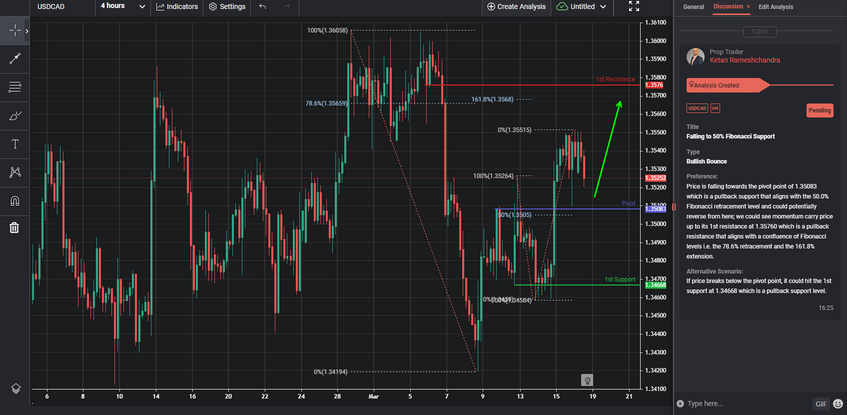Click the 161.8%(1.3568) extension label

pyautogui.click(x=492, y=99)
